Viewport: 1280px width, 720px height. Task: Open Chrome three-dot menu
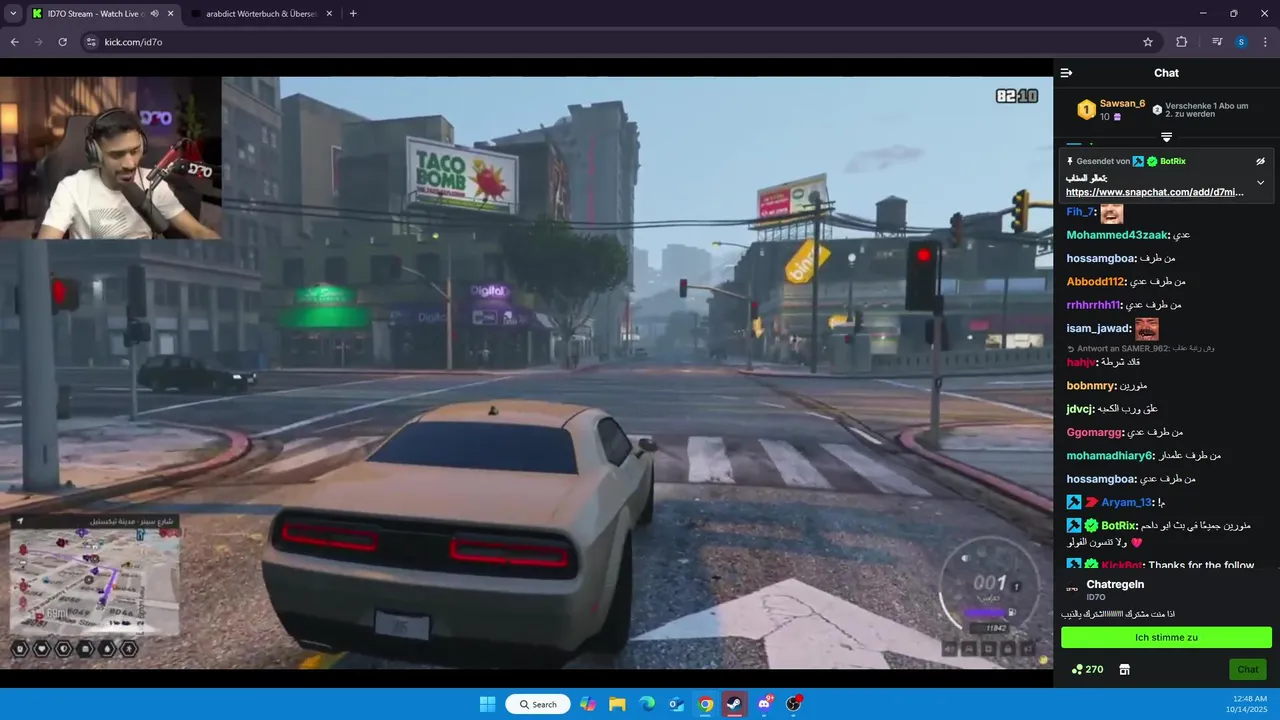[x=1265, y=42]
